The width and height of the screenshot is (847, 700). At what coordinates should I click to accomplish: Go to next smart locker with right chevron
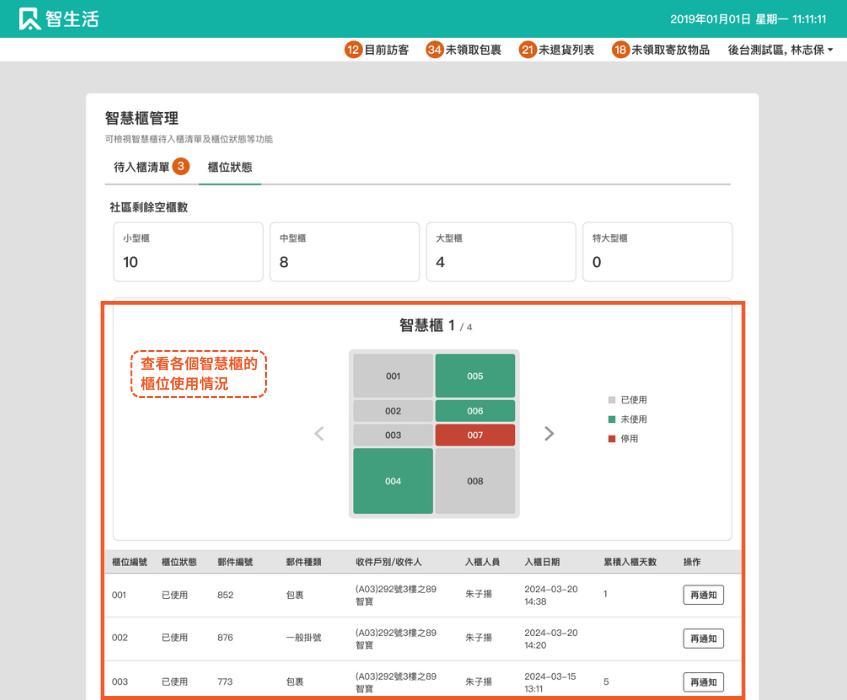[x=549, y=433]
